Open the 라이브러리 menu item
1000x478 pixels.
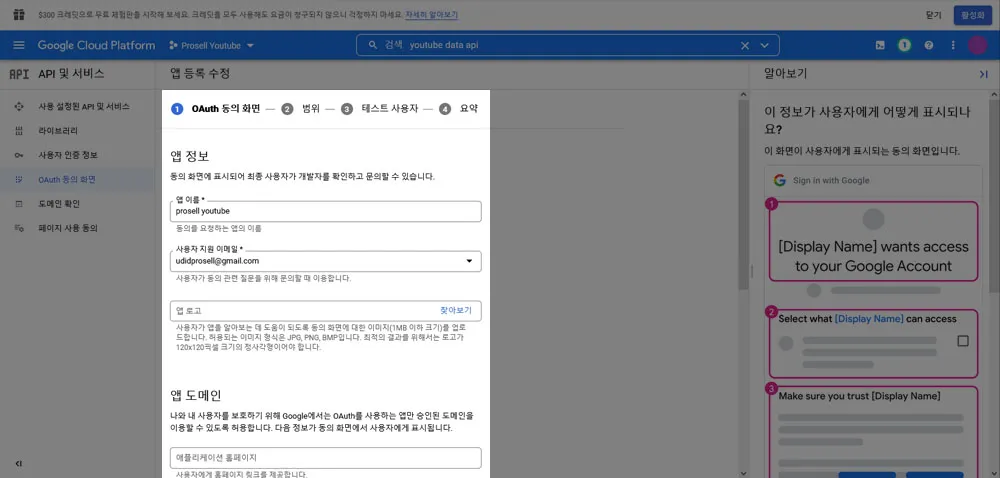click(x=59, y=131)
